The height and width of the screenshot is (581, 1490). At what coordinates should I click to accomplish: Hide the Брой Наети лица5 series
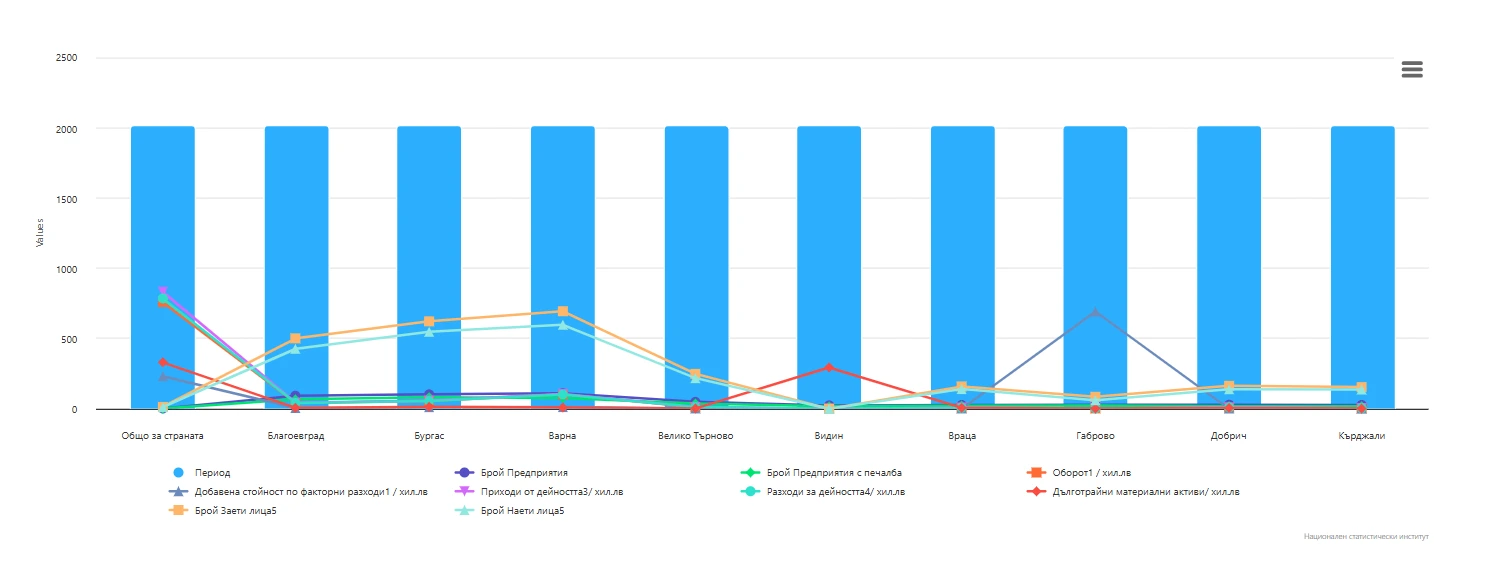pos(522,511)
